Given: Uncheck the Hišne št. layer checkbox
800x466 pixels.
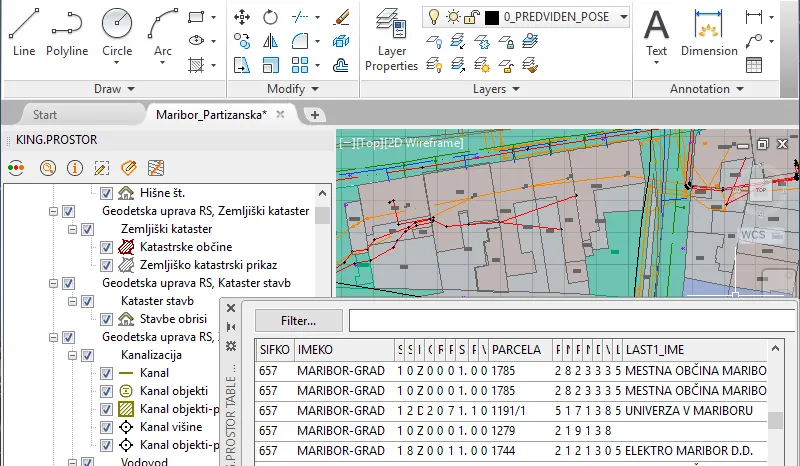Looking at the screenshot, I should [x=106, y=193].
